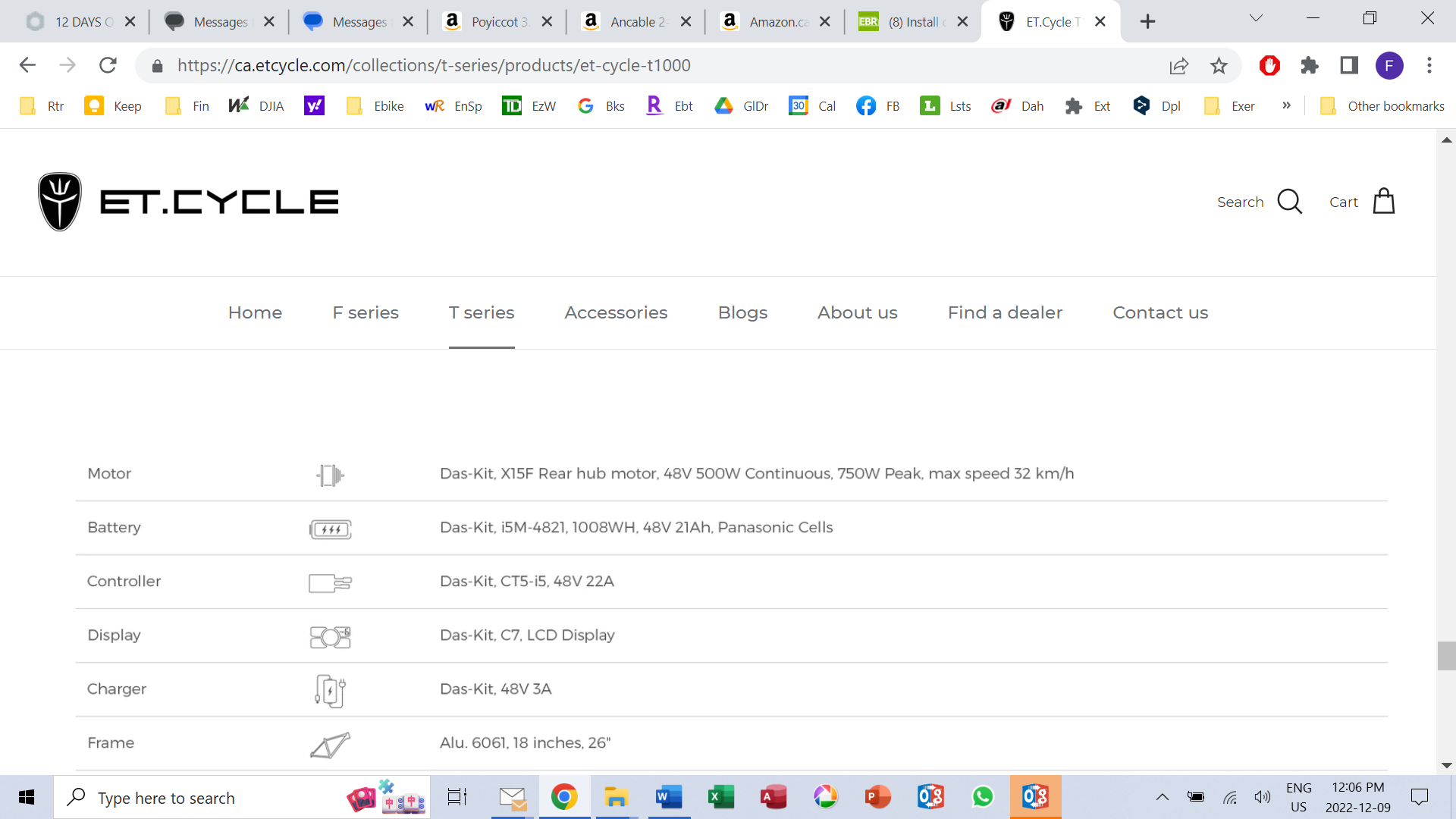Click the share page icon
This screenshot has height=819, width=1456.
click(1178, 66)
